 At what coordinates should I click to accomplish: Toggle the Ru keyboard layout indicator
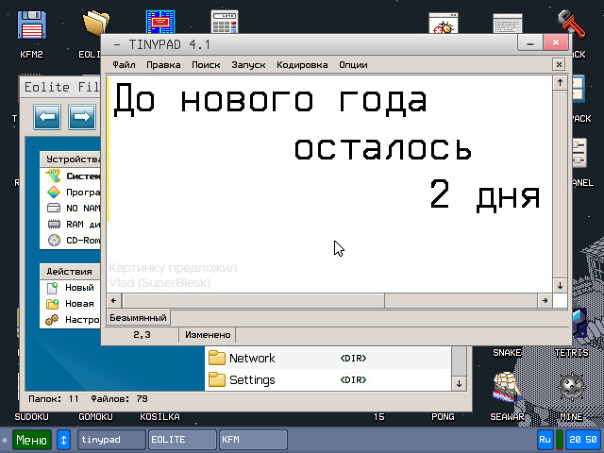(545, 440)
